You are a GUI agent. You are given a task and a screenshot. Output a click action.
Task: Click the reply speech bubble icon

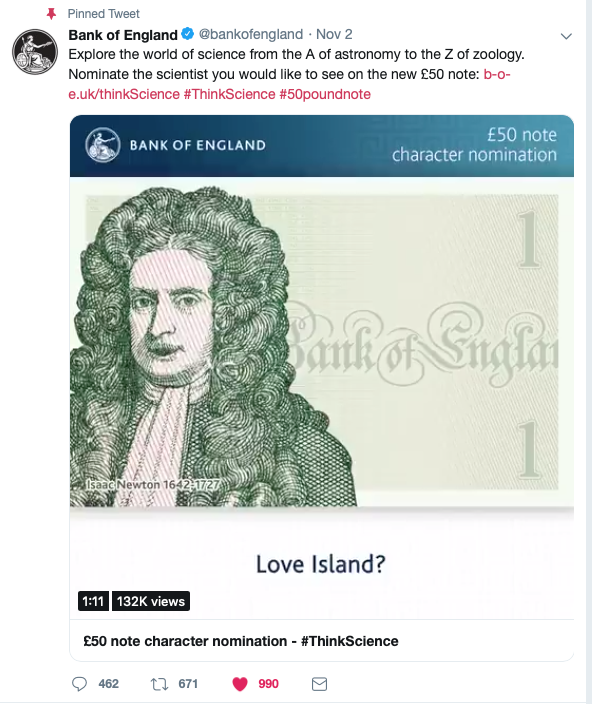click(x=79, y=684)
